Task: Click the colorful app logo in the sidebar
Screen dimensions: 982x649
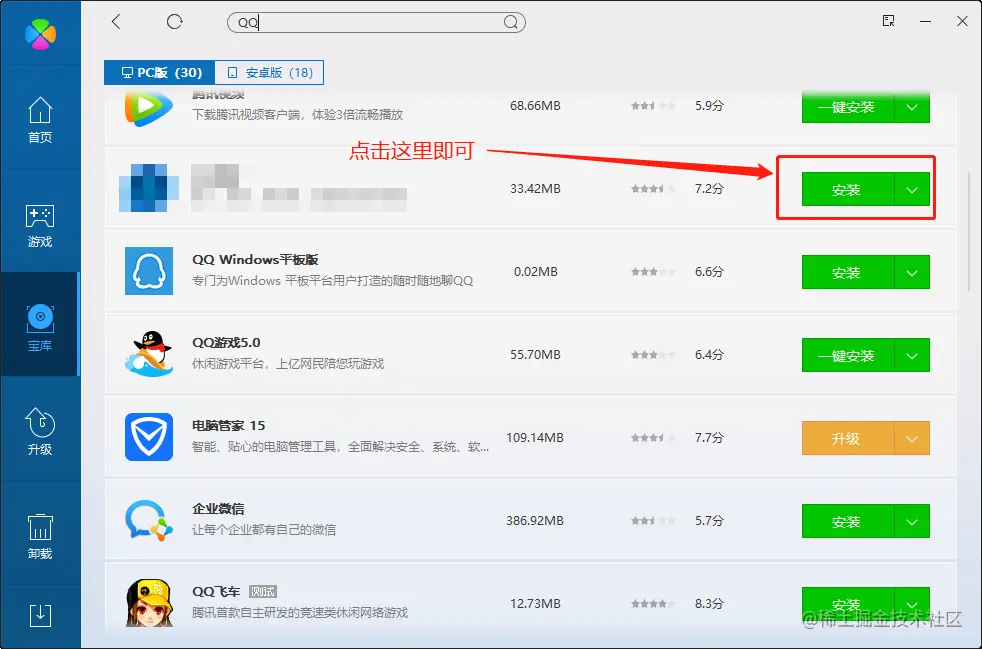Action: click(40, 34)
